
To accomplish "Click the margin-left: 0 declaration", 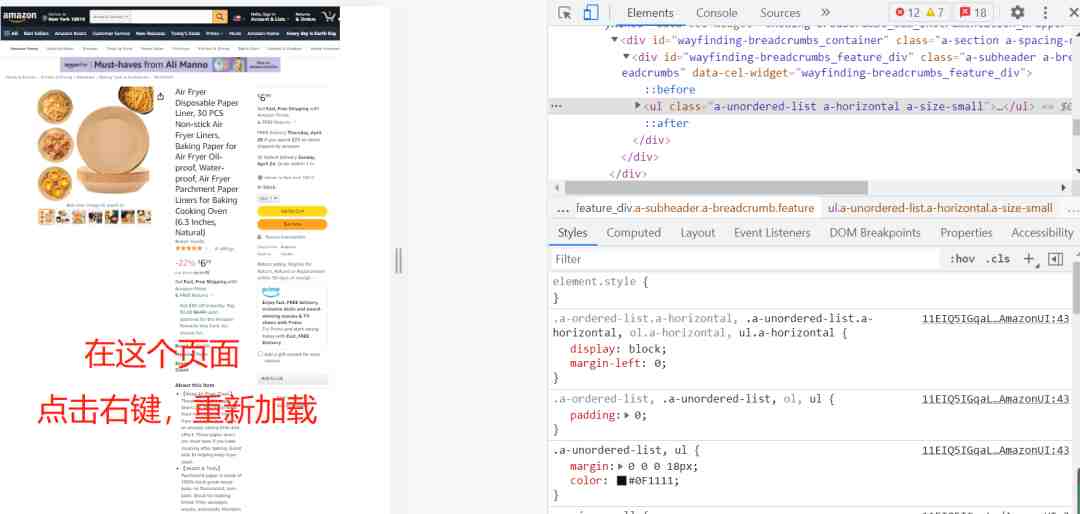I will tap(618, 363).
